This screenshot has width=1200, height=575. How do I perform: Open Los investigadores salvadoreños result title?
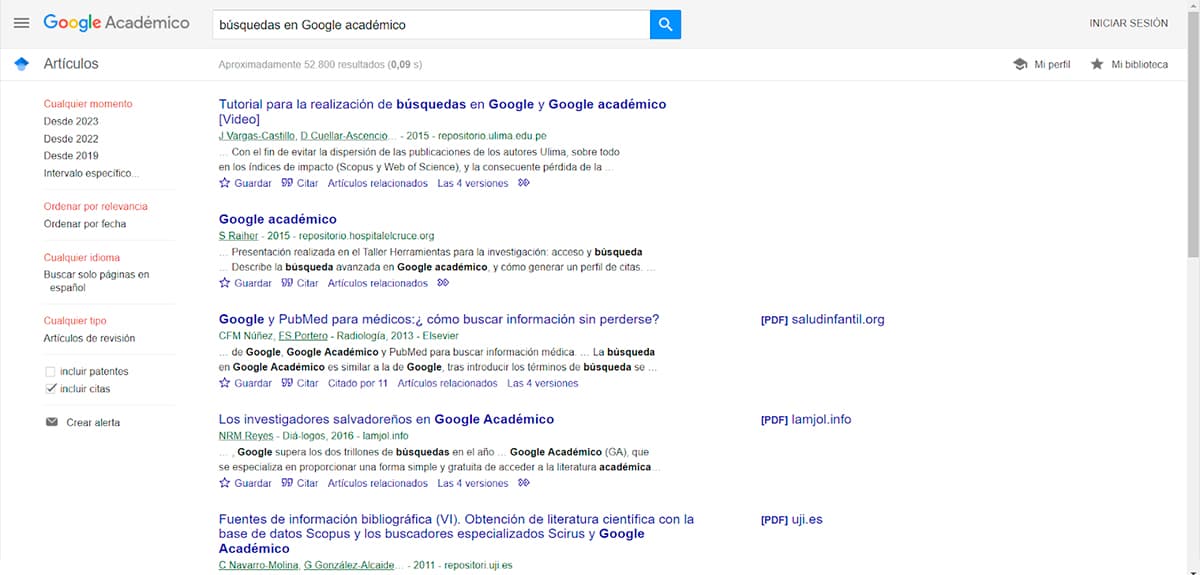pyautogui.click(x=386, y=419)
